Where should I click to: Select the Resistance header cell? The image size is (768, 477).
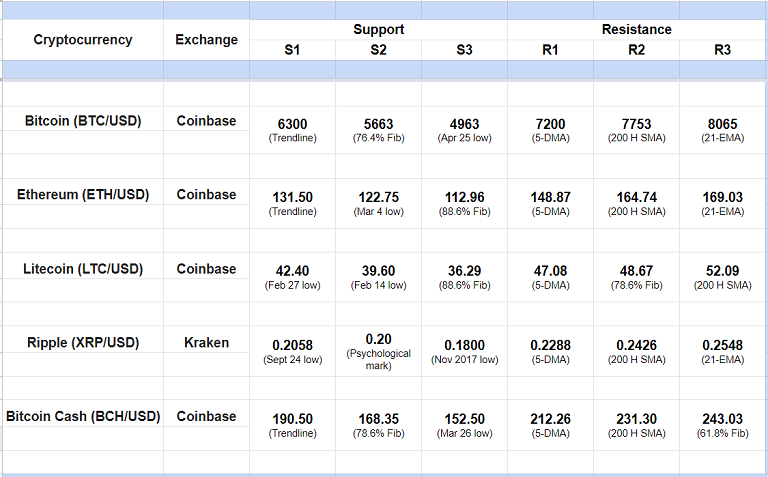[x=636, y=30]
